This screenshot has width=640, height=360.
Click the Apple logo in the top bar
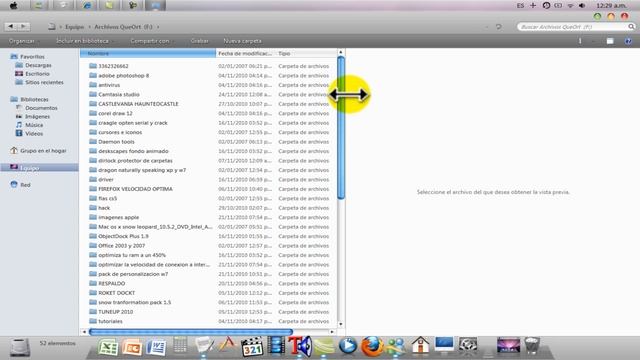[13, 5]
